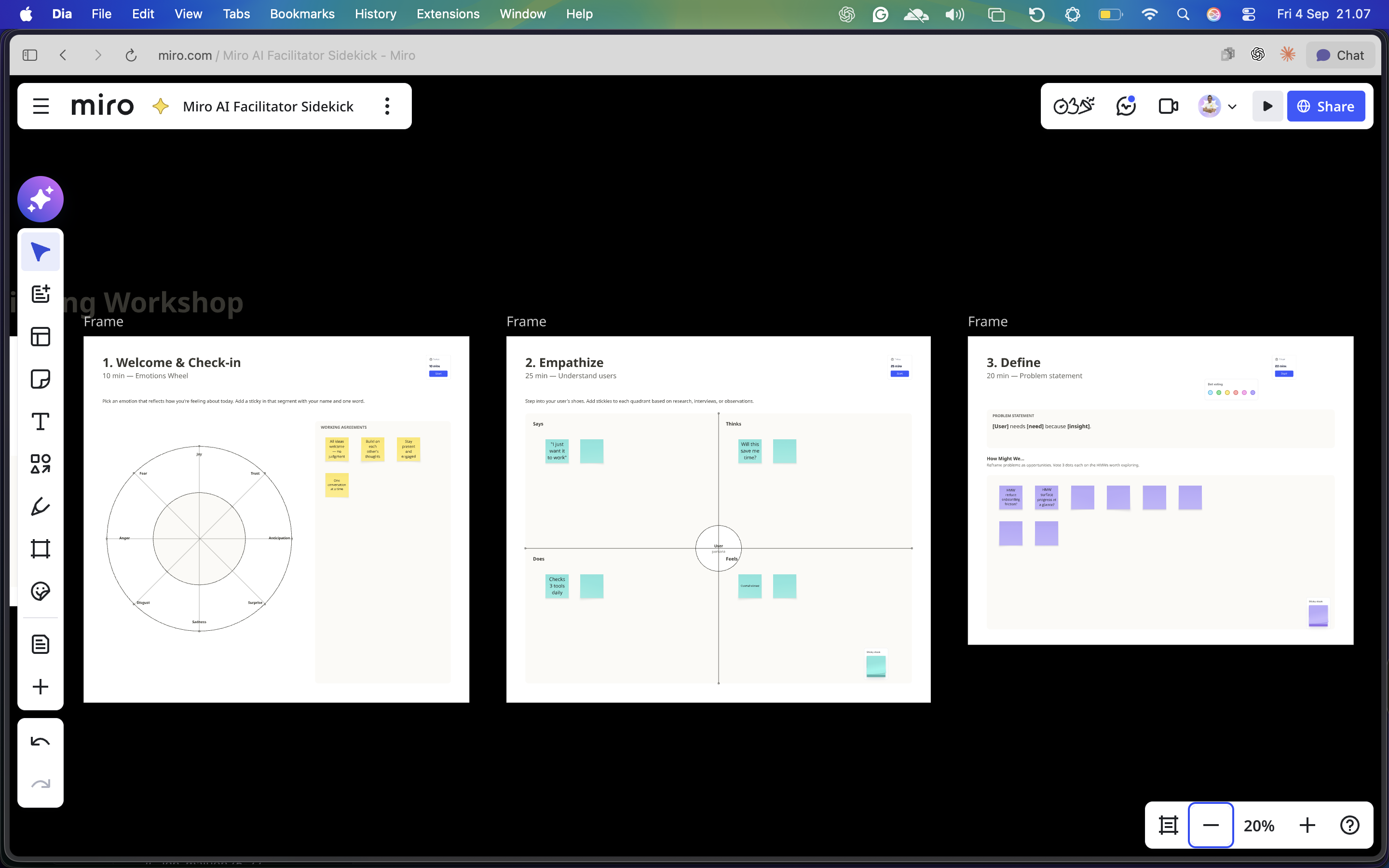Select the sticky note tool
This screenshot has height=868, width=1389.
coord(40,379)
